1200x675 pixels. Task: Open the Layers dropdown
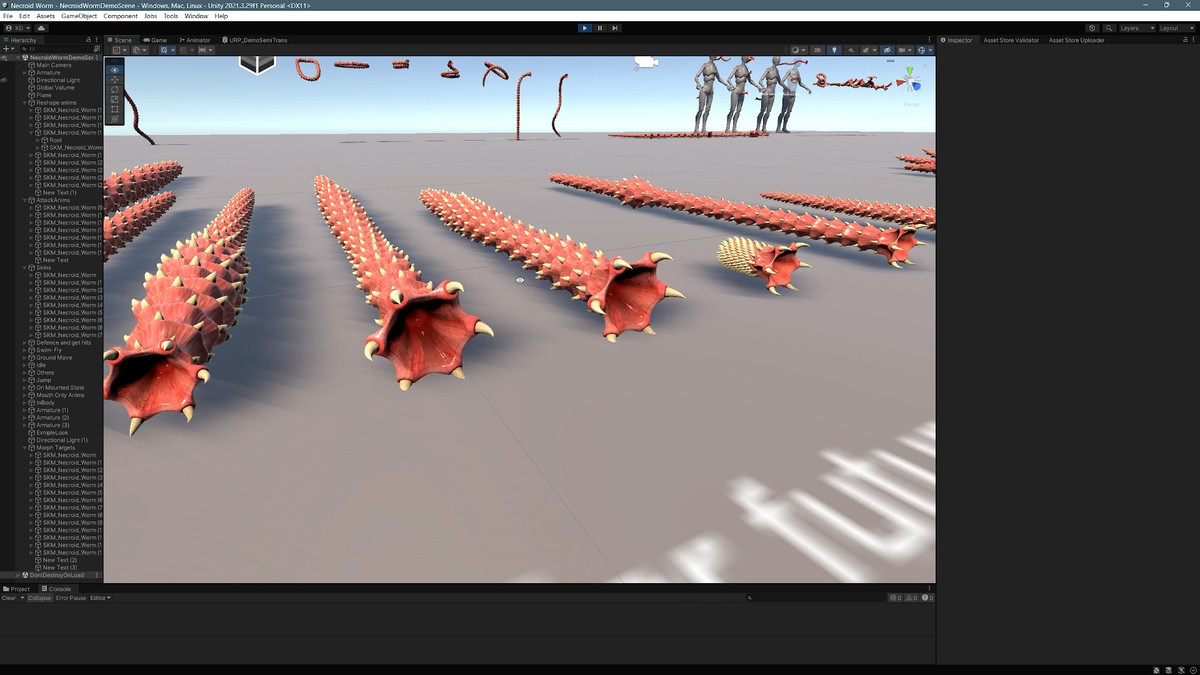coord(1136,28)
